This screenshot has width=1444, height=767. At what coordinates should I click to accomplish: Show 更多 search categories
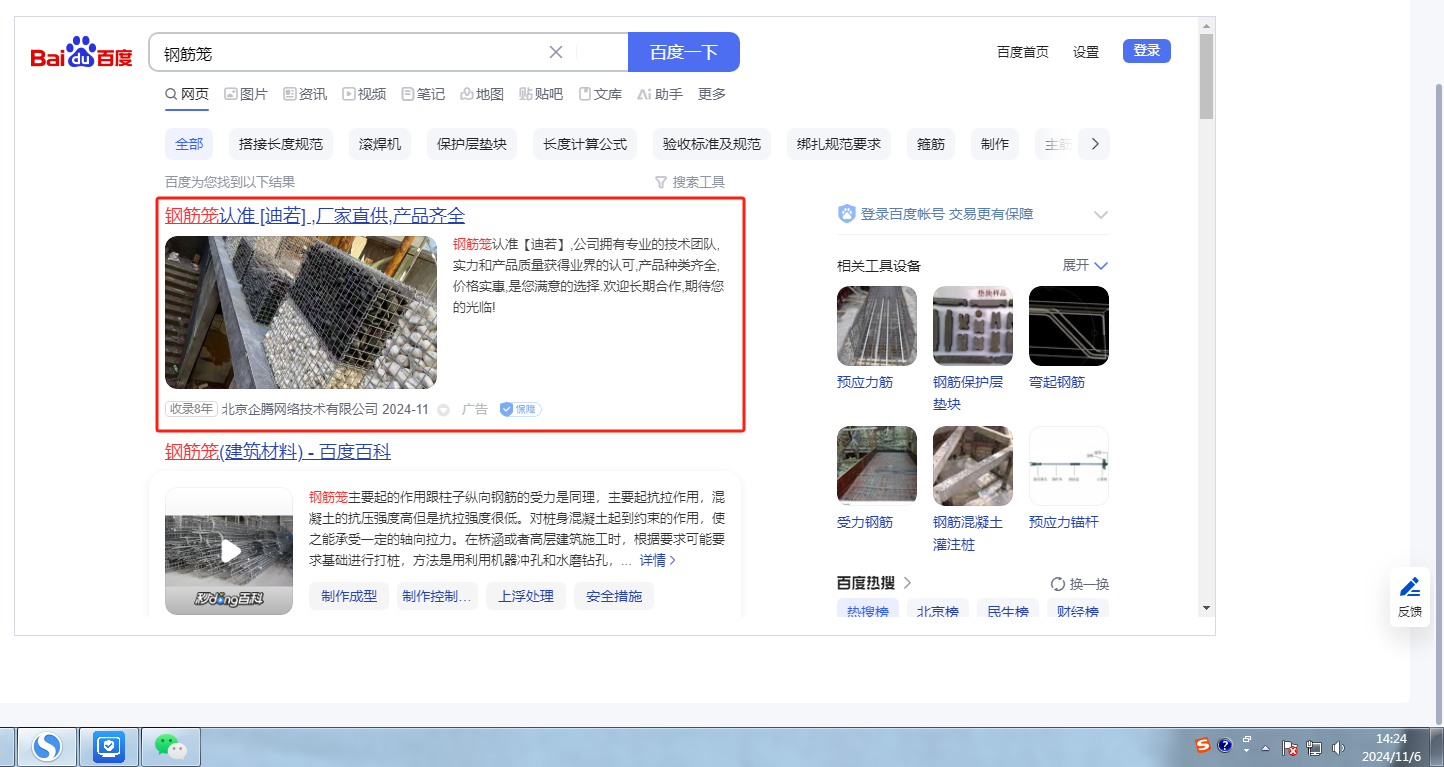pyautogui.click(x=712, y=94)
